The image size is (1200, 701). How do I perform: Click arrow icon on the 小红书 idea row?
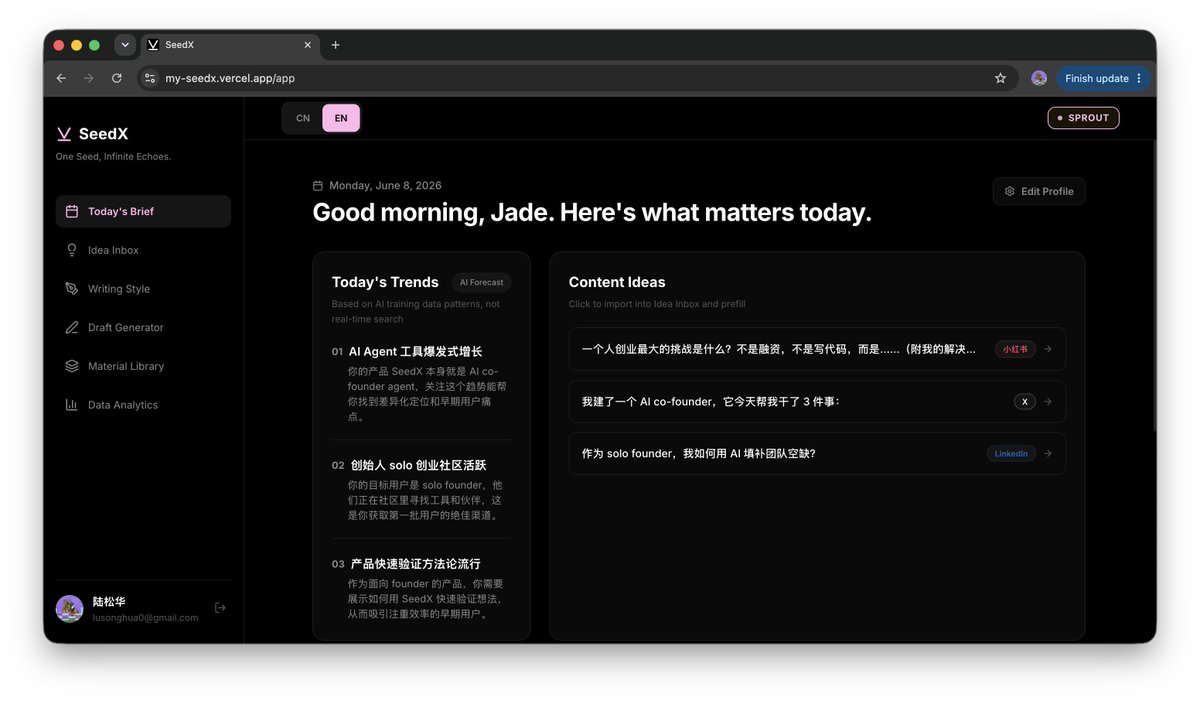click(1048, 349)
